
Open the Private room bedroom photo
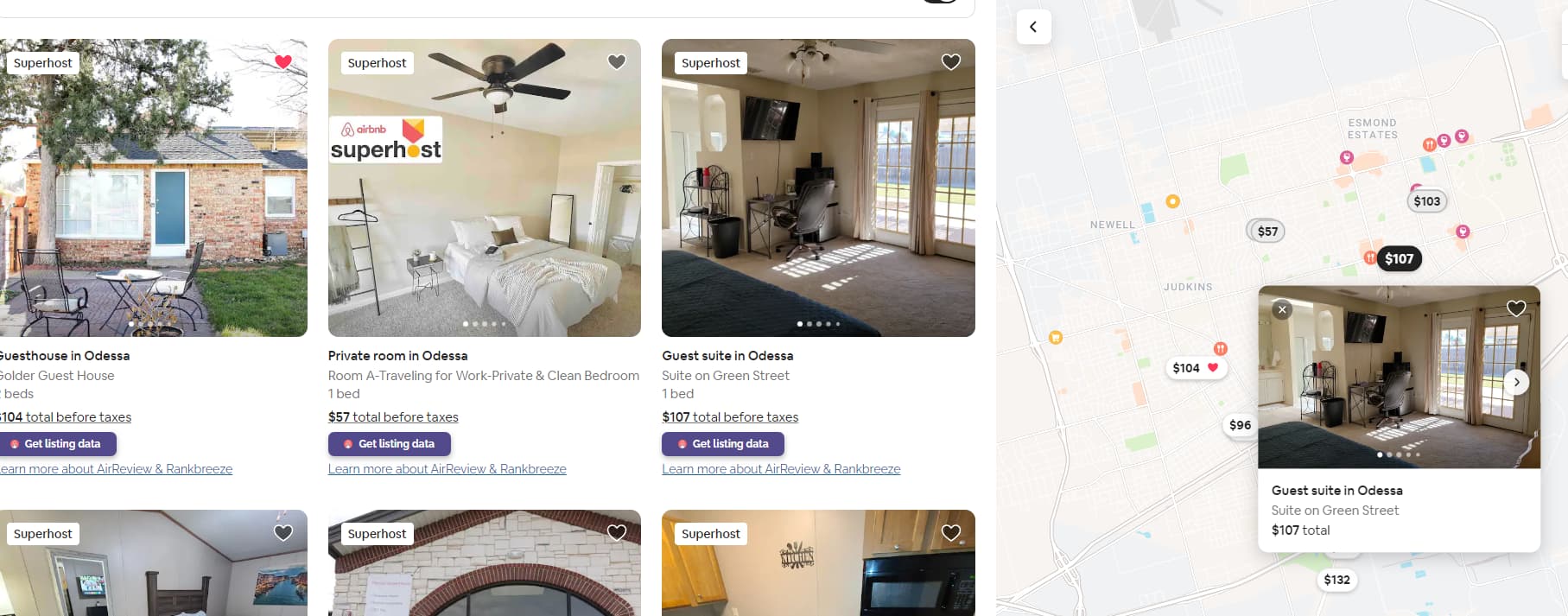point(485,187)
